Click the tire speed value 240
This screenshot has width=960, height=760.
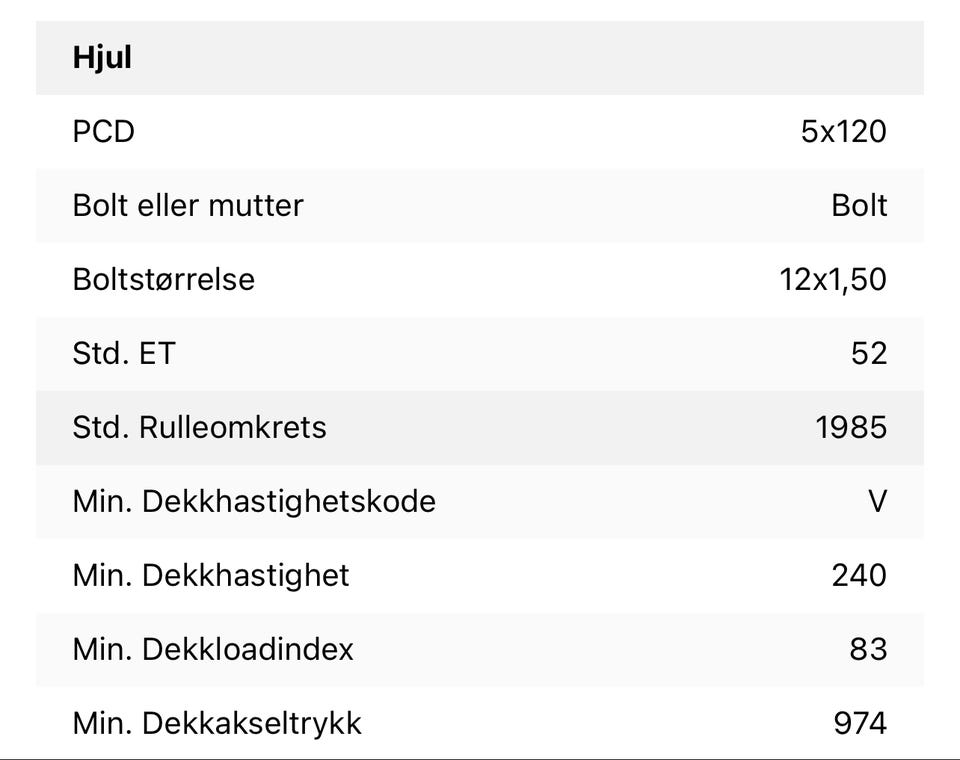pyautogui.click(x=859, y=575)
